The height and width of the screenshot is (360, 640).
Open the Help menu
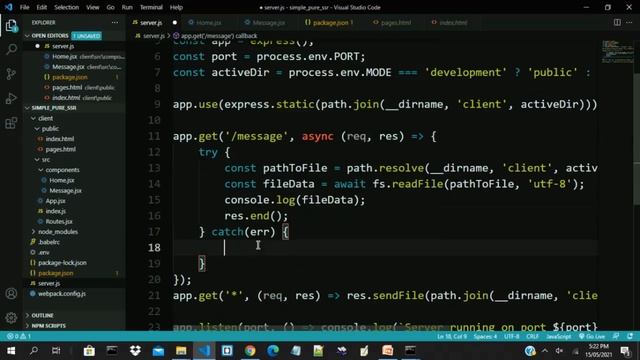(176, 7)
